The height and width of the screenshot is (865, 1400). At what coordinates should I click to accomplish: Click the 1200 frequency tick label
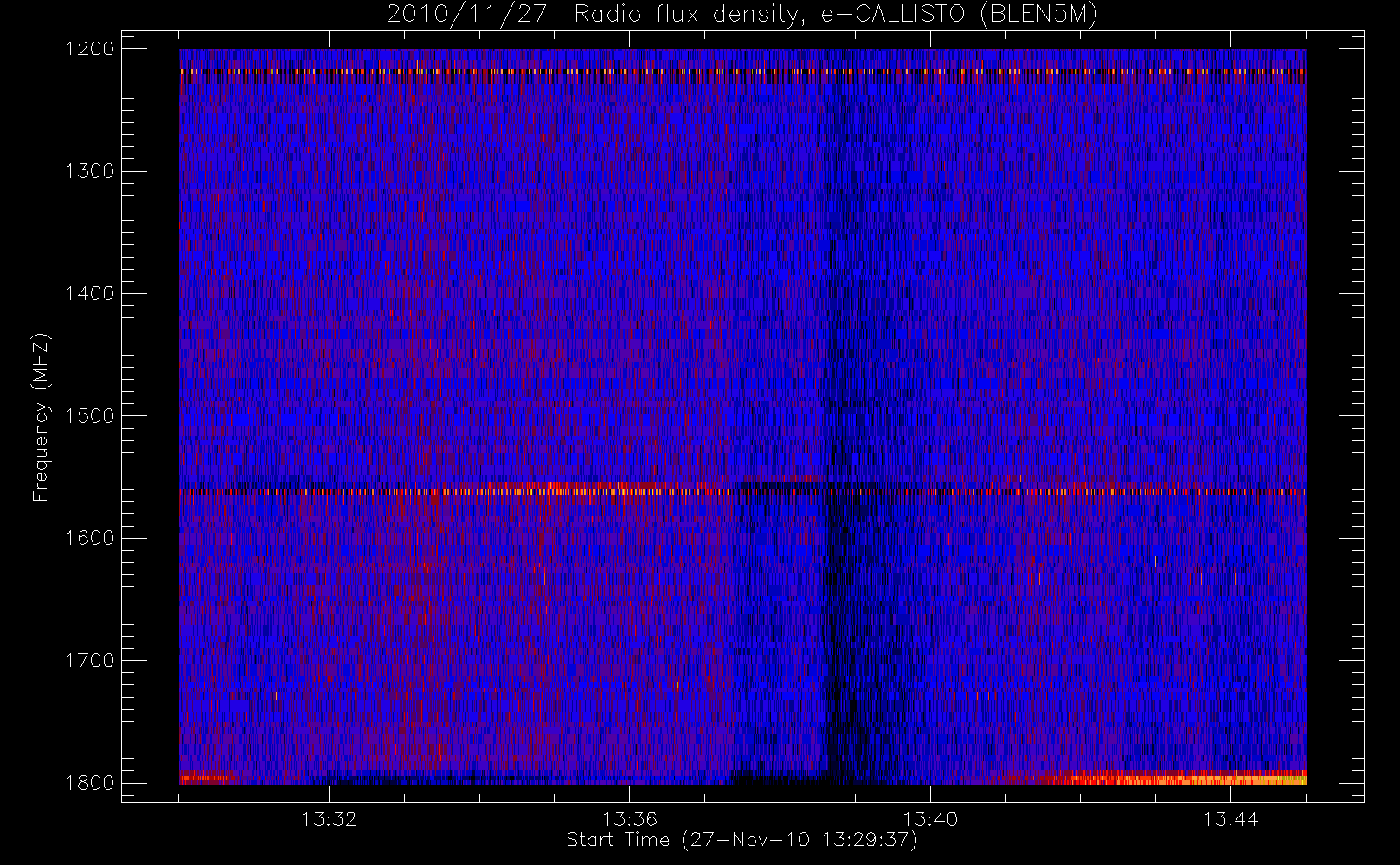90,49
